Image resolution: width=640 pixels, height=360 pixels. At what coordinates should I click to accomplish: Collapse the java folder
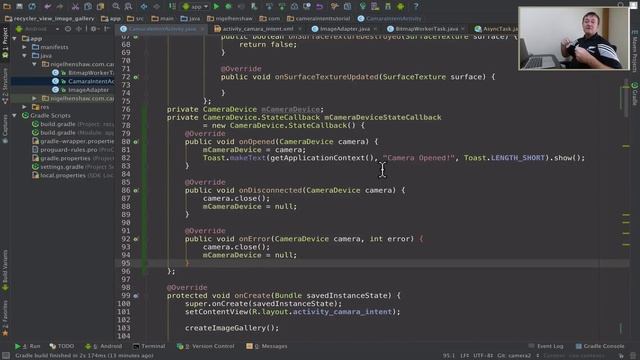pos(25,56)
